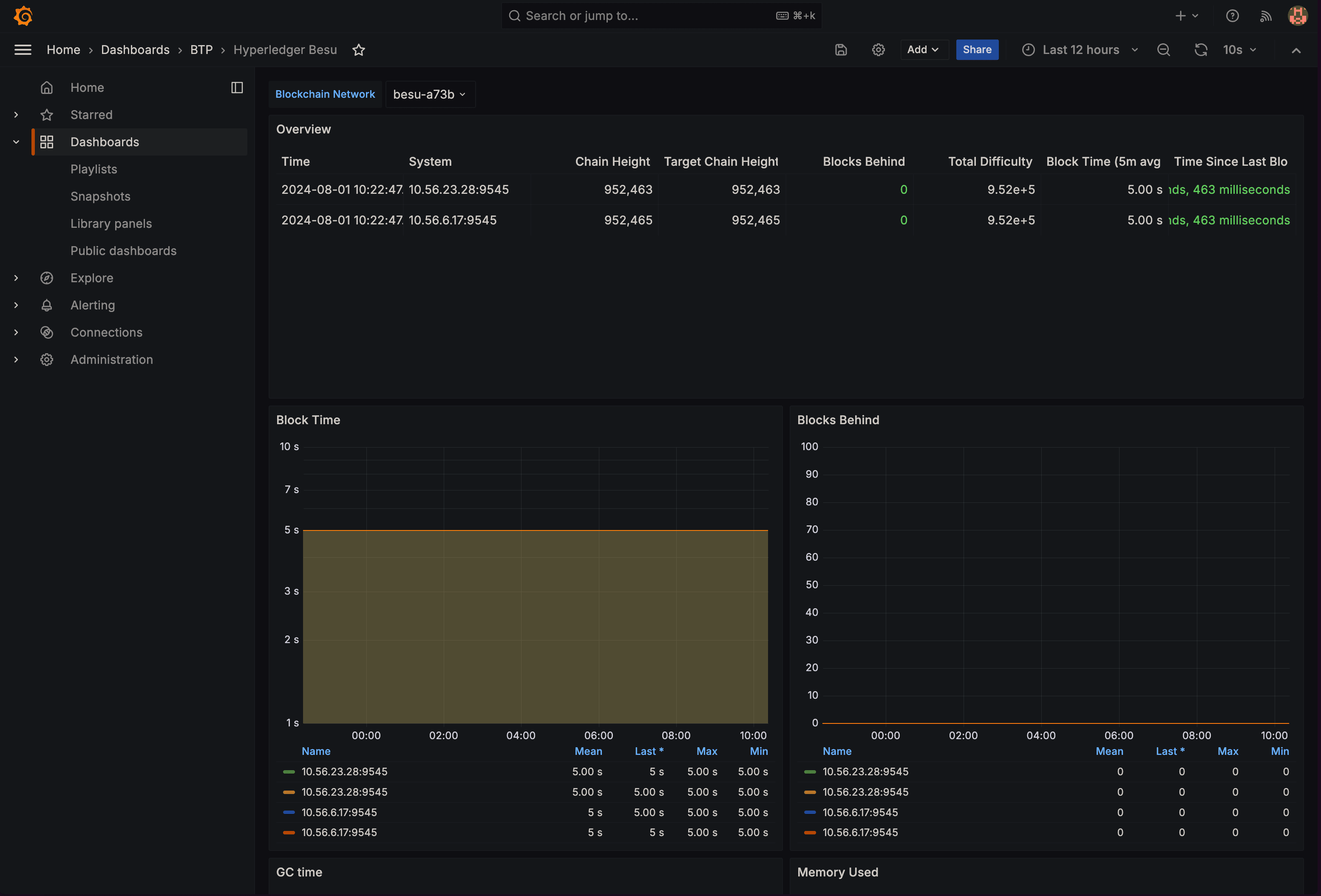Click the zoom out icon
Image resolution: width=1321 pixels, height=896 pixels.
click(x=1163, y=49)
